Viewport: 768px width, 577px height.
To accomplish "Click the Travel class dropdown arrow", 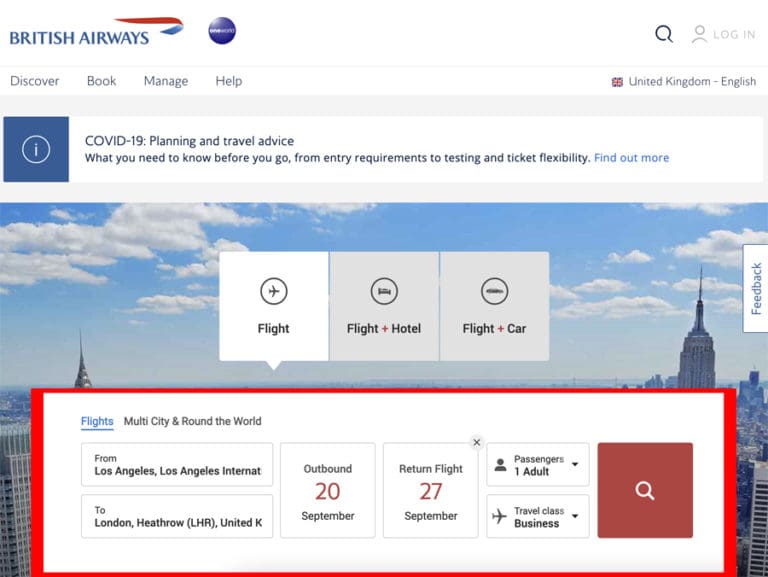I will [x=575, y=516].
